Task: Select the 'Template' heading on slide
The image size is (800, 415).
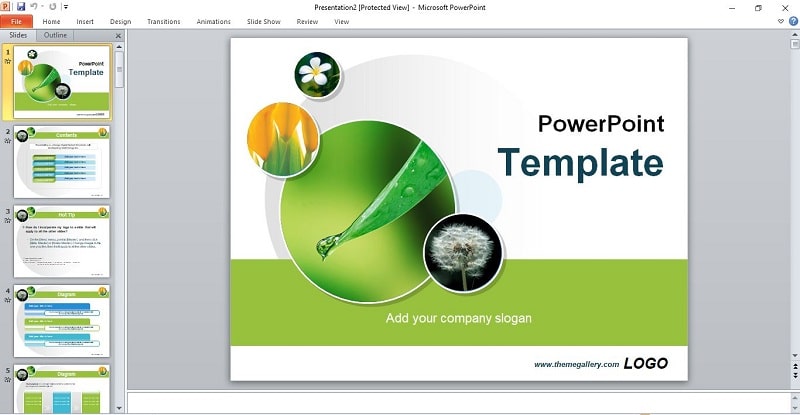Action: click(581, 163)
